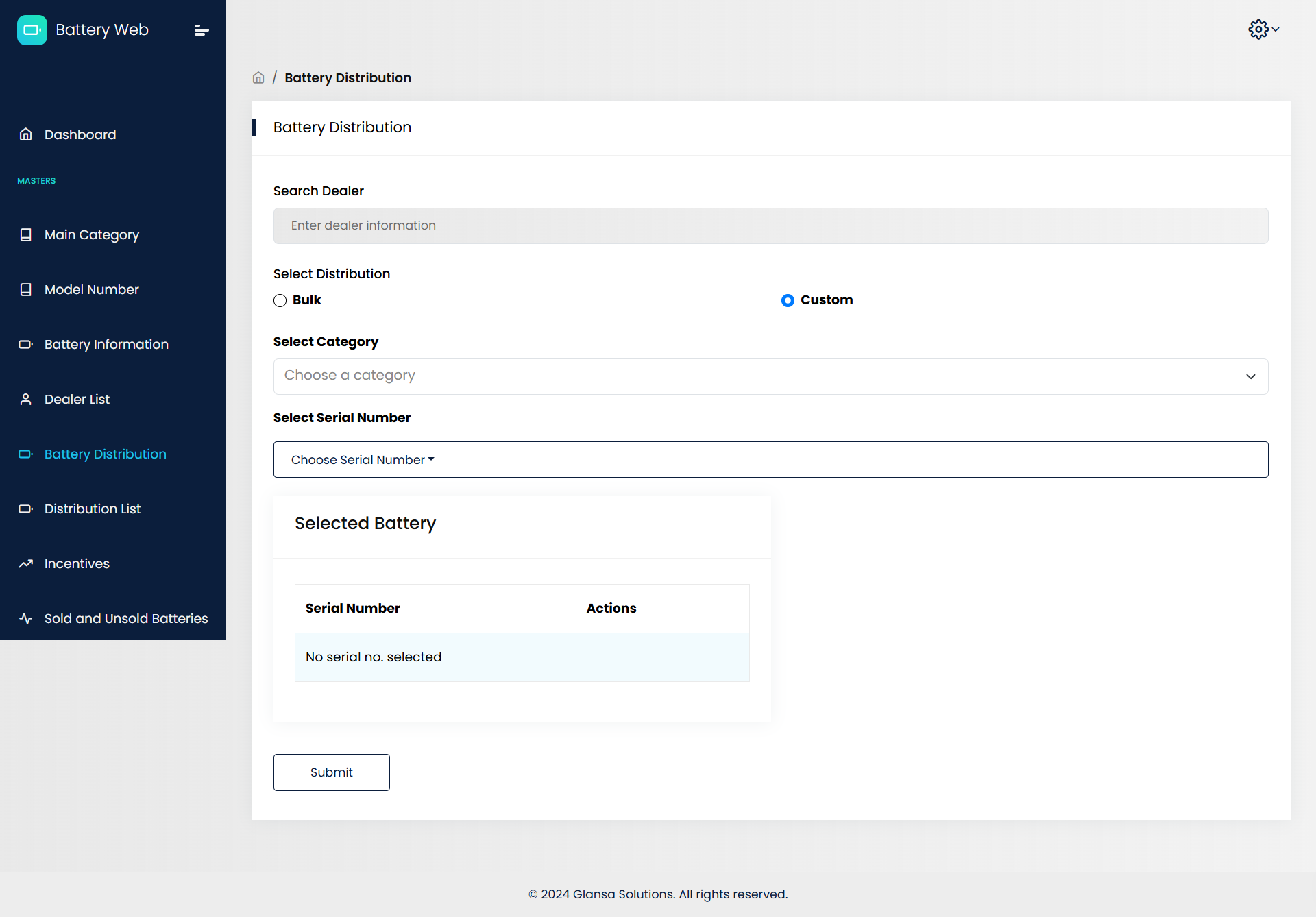Select the Custom distribution radio button

point(788,300)
